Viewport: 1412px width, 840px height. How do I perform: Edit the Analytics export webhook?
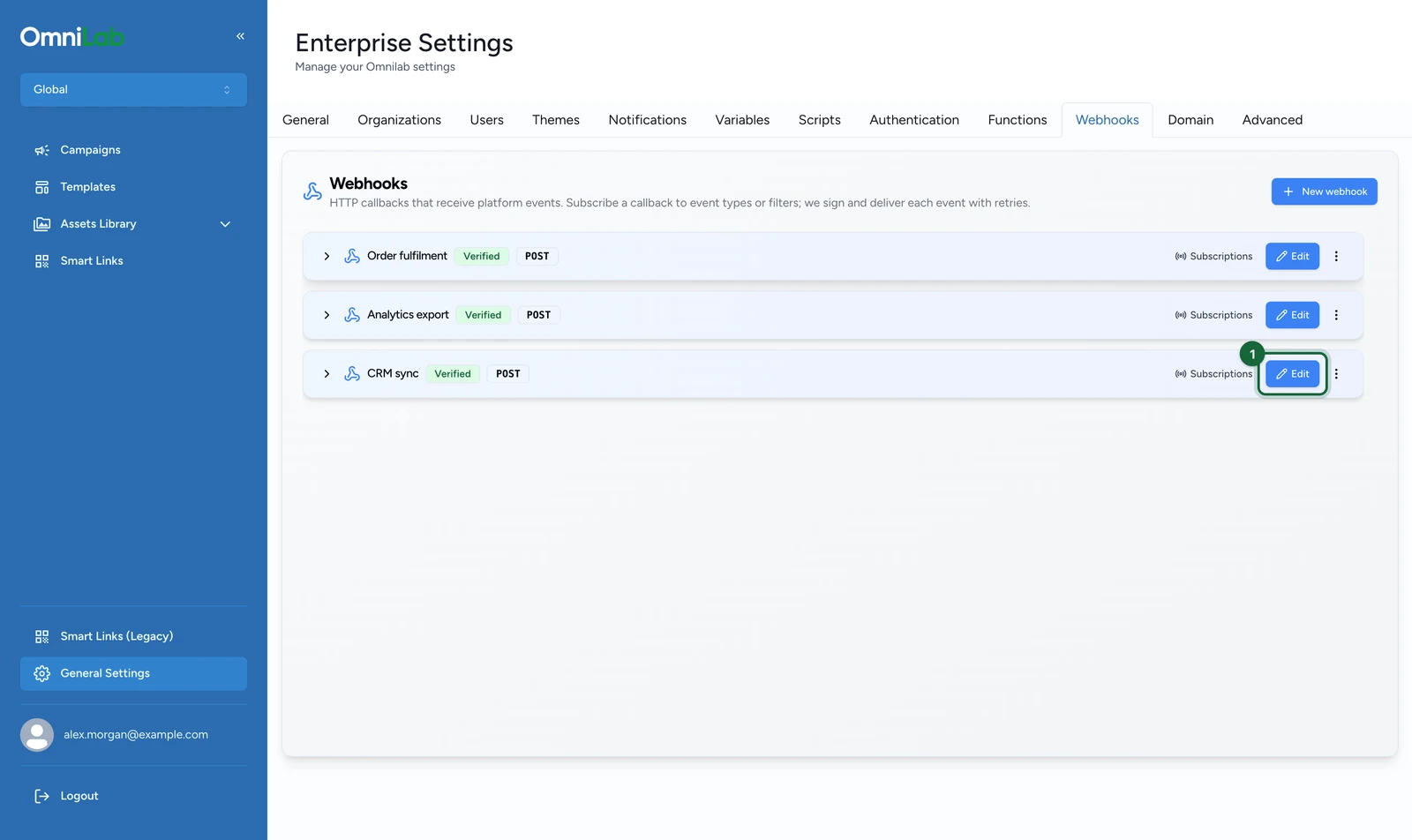[1292, 315]
